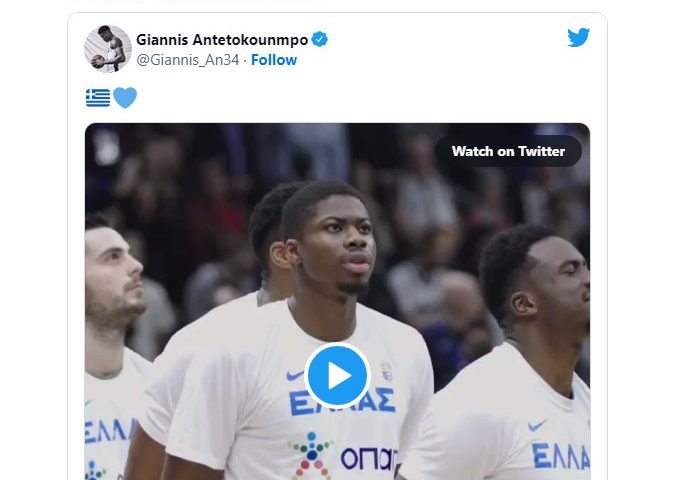Click the blue verified badge
The image size is (690, 480).
coord(319,39)
